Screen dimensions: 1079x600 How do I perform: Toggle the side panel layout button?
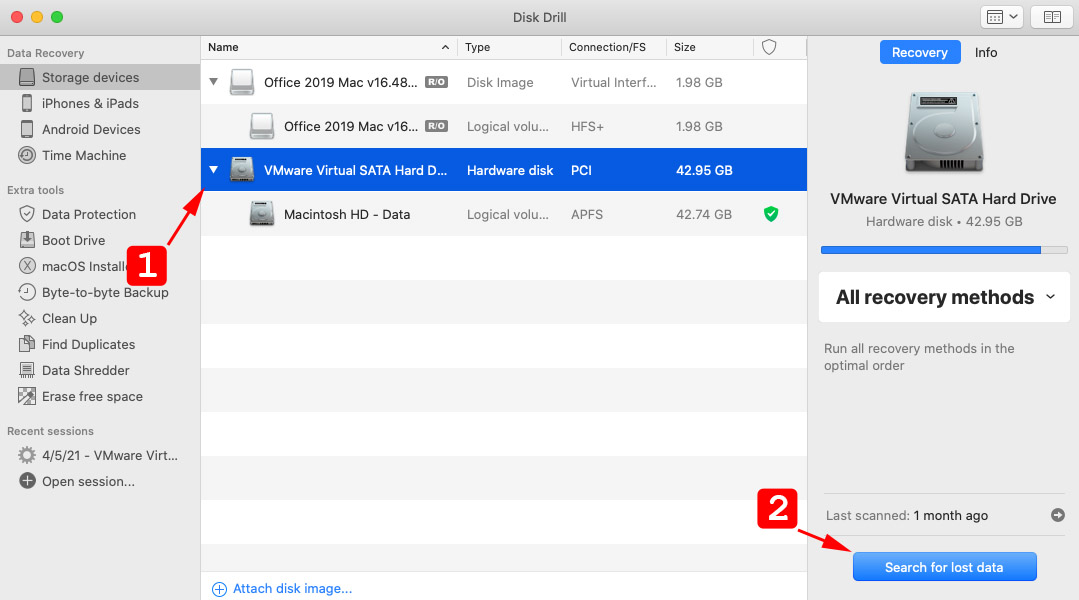coord(1051,17)
